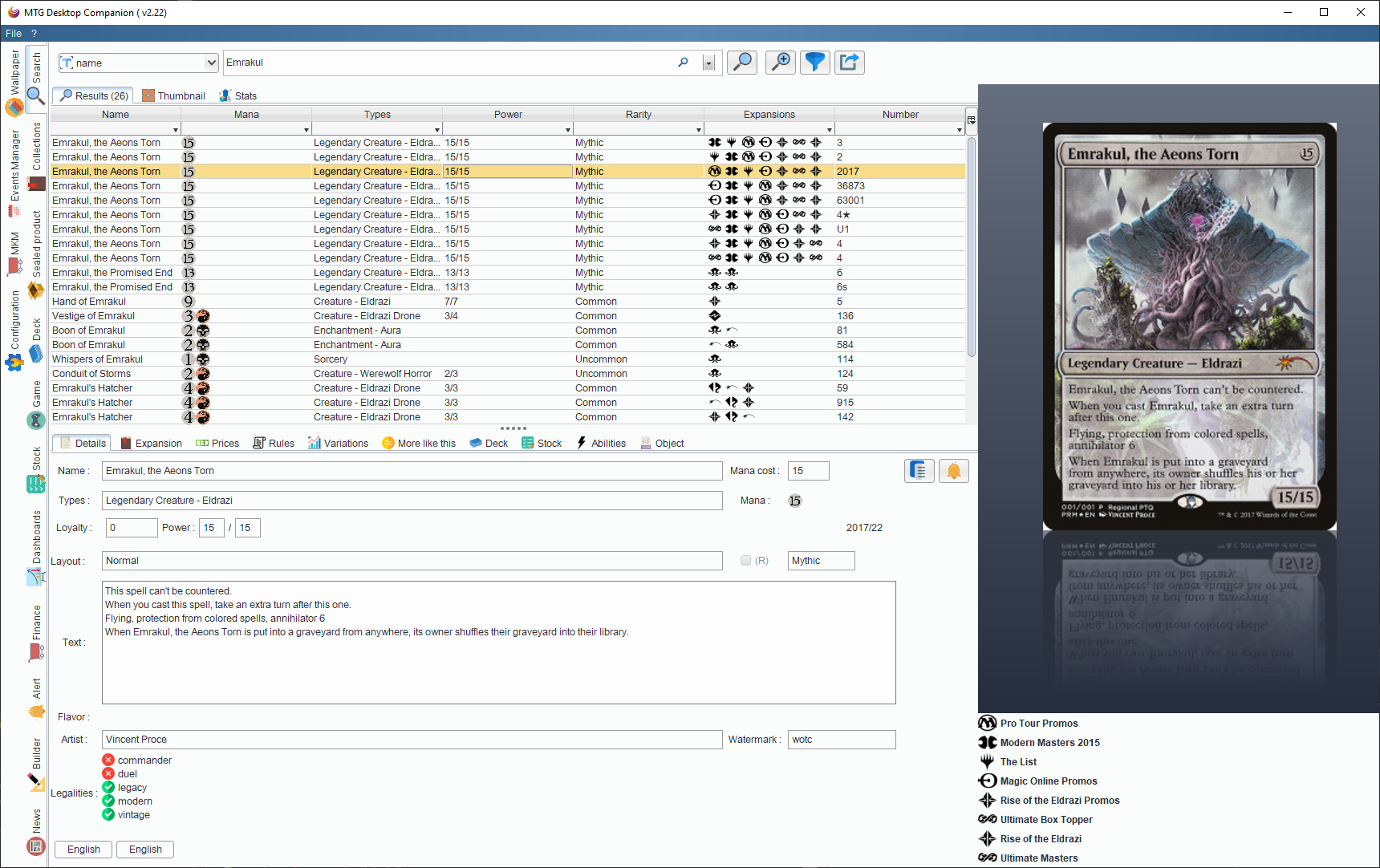Sort results by the Types column header
The image size is (1380, 868).
(x=377, y=115)
